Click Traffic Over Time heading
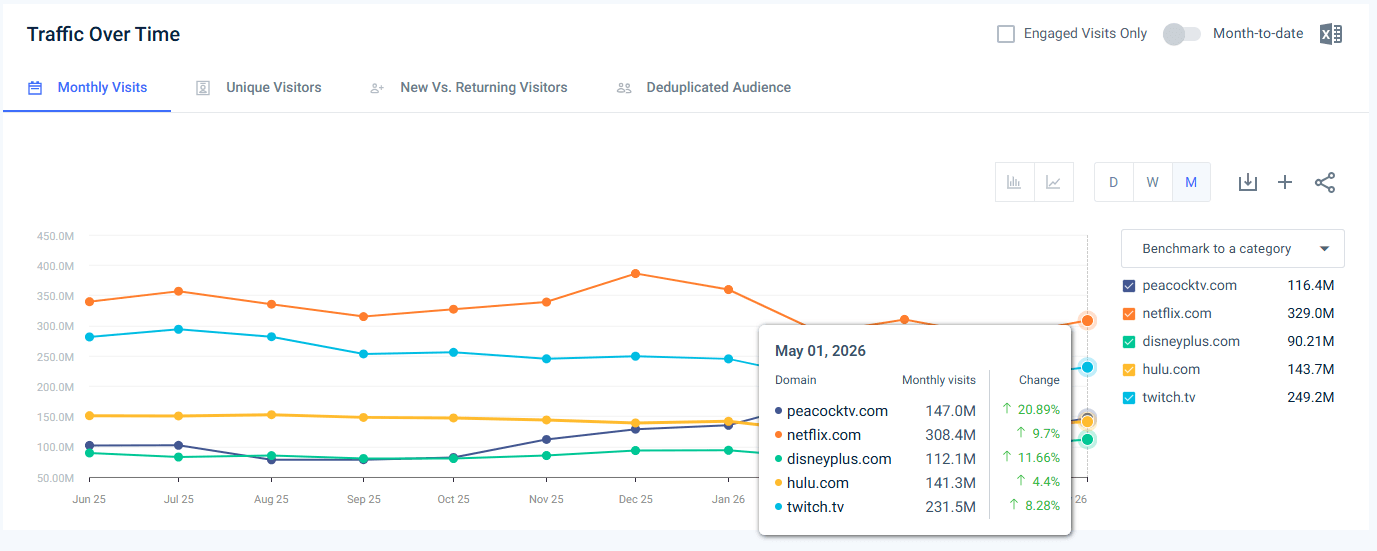The width and height of the screenshot is (1377, 551). pyautogui.click(x=103, y=34)
